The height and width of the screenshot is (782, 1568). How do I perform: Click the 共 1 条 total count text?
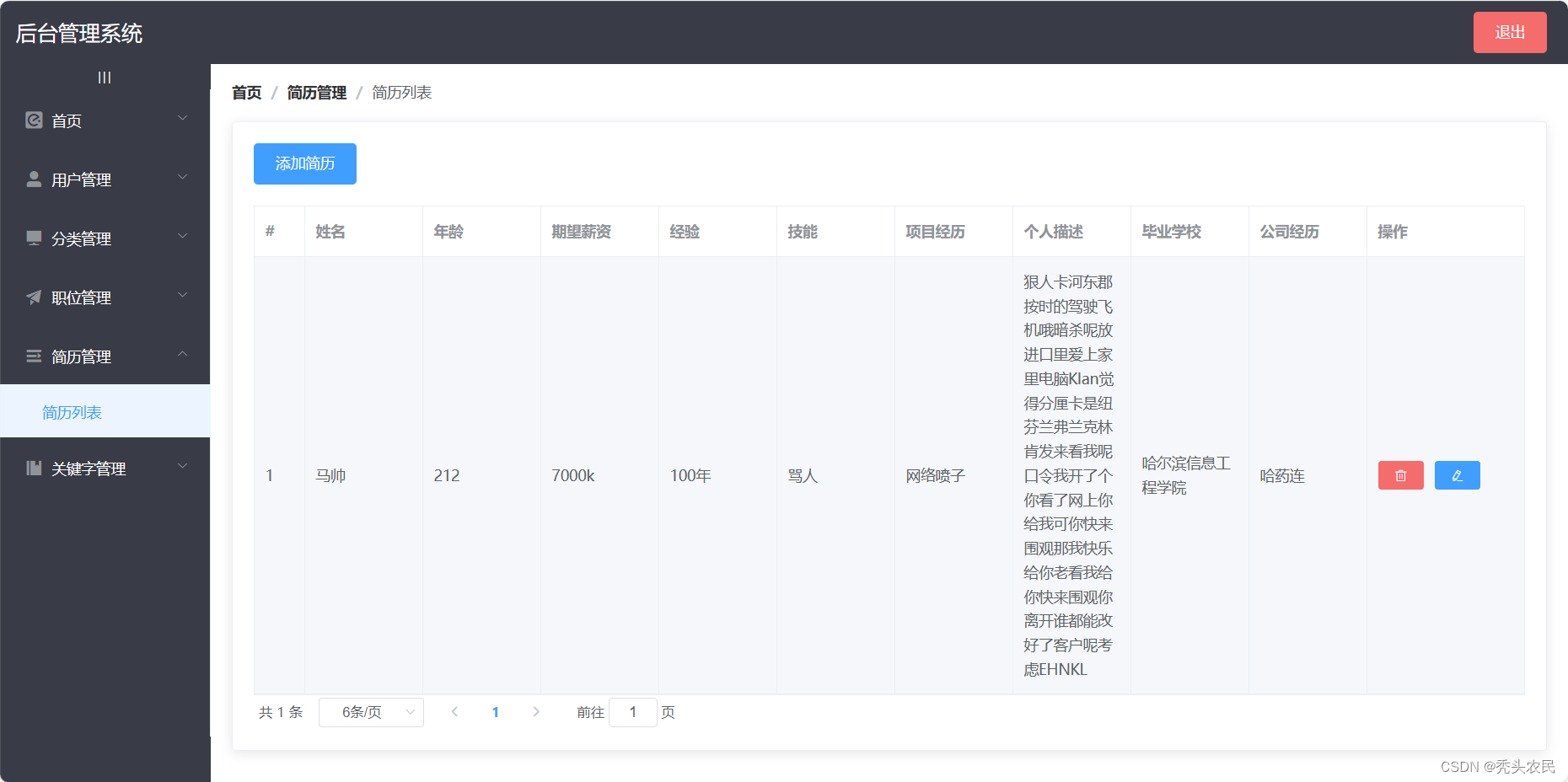(x=280, y=712)
